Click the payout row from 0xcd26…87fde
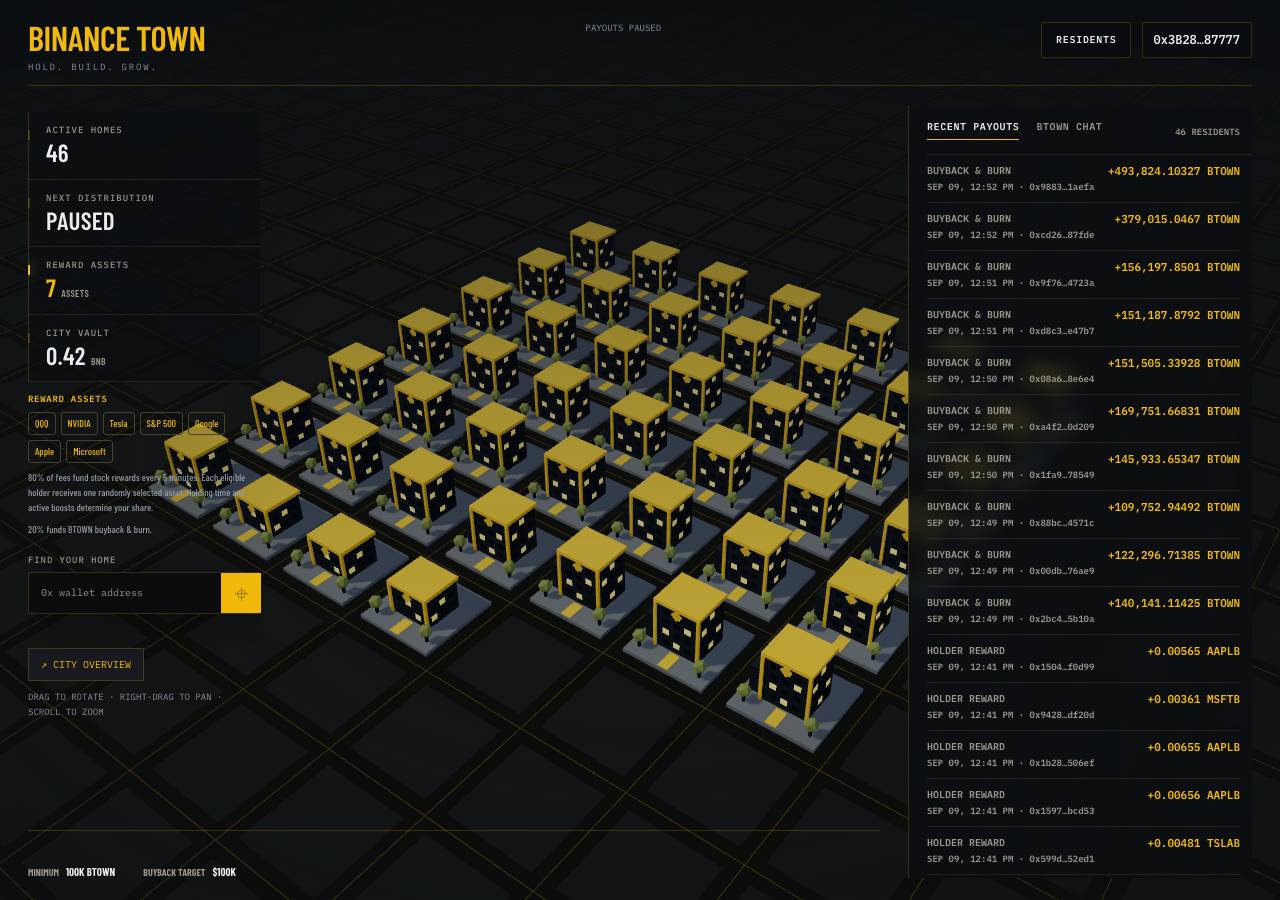Image resolution: width=1280 pixels, height=900 pixels. [1083, 227]
